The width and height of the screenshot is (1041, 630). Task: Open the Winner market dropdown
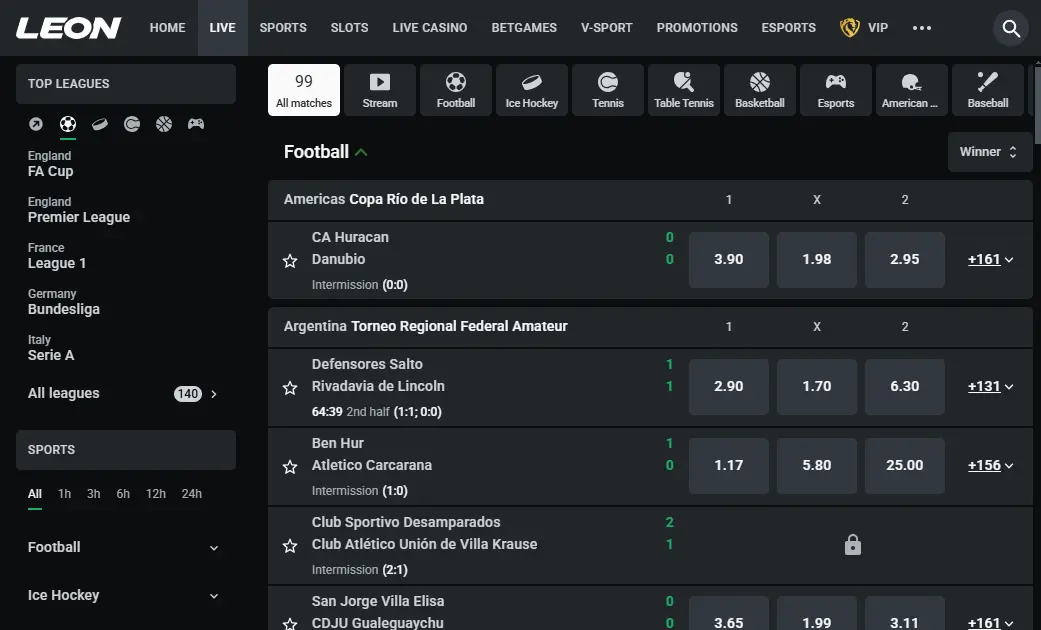click(989, 152)
